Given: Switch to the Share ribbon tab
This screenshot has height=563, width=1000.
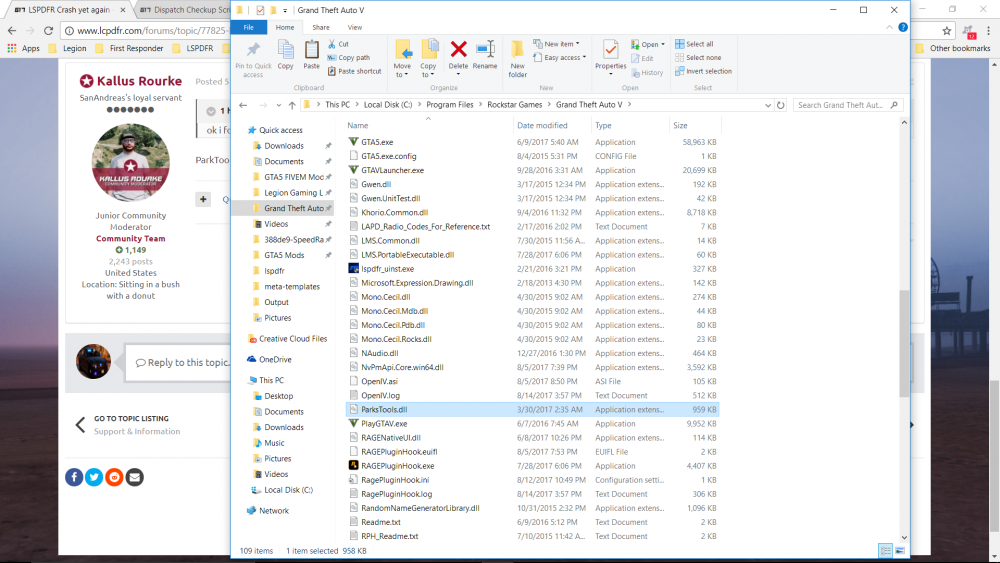Looking at the screenshot, I should (x=321, y=27).
